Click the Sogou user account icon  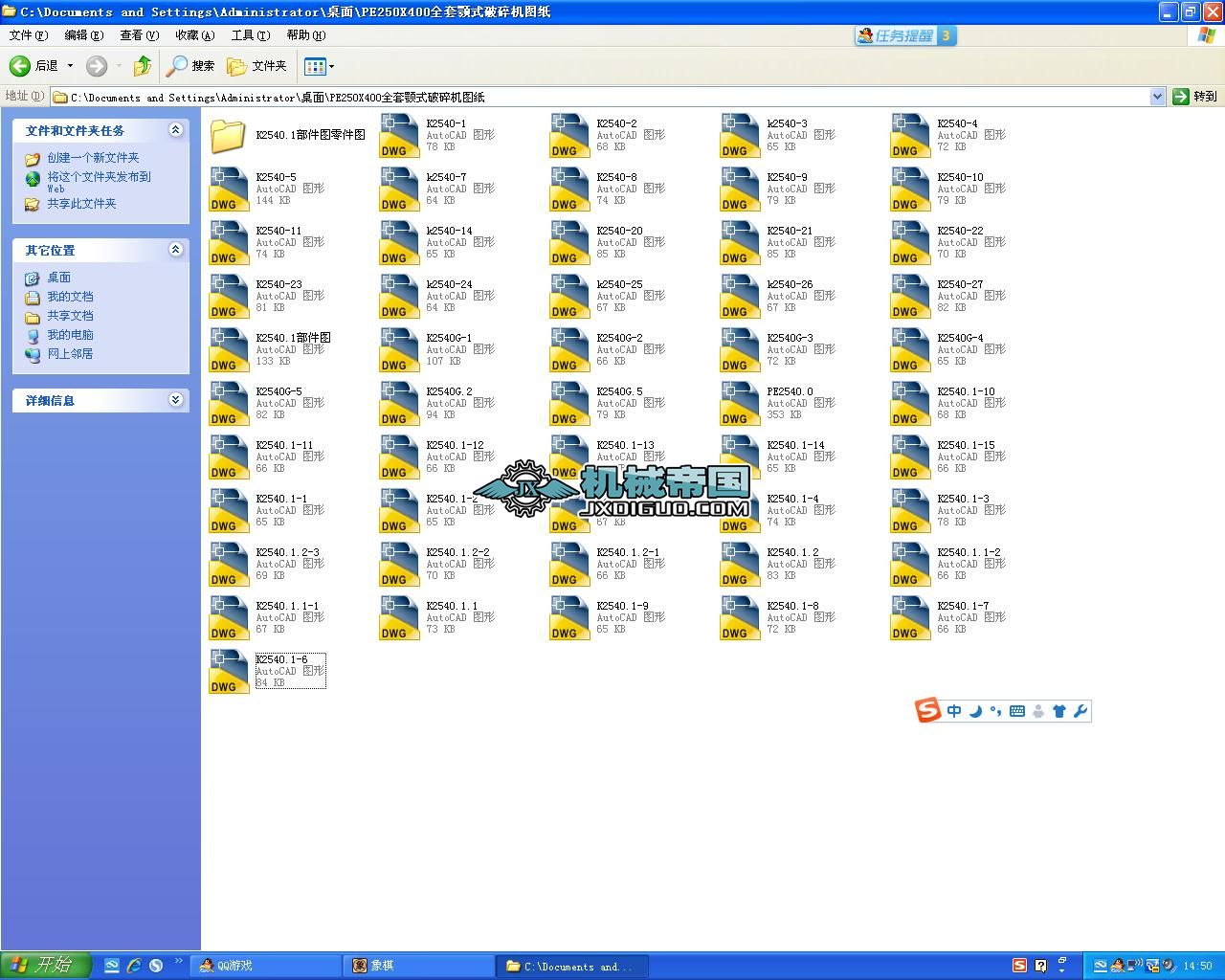coord(1038,711)
